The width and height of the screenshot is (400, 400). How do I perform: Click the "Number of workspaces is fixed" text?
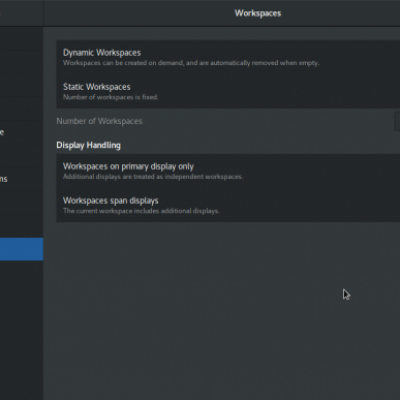(111, 97)
